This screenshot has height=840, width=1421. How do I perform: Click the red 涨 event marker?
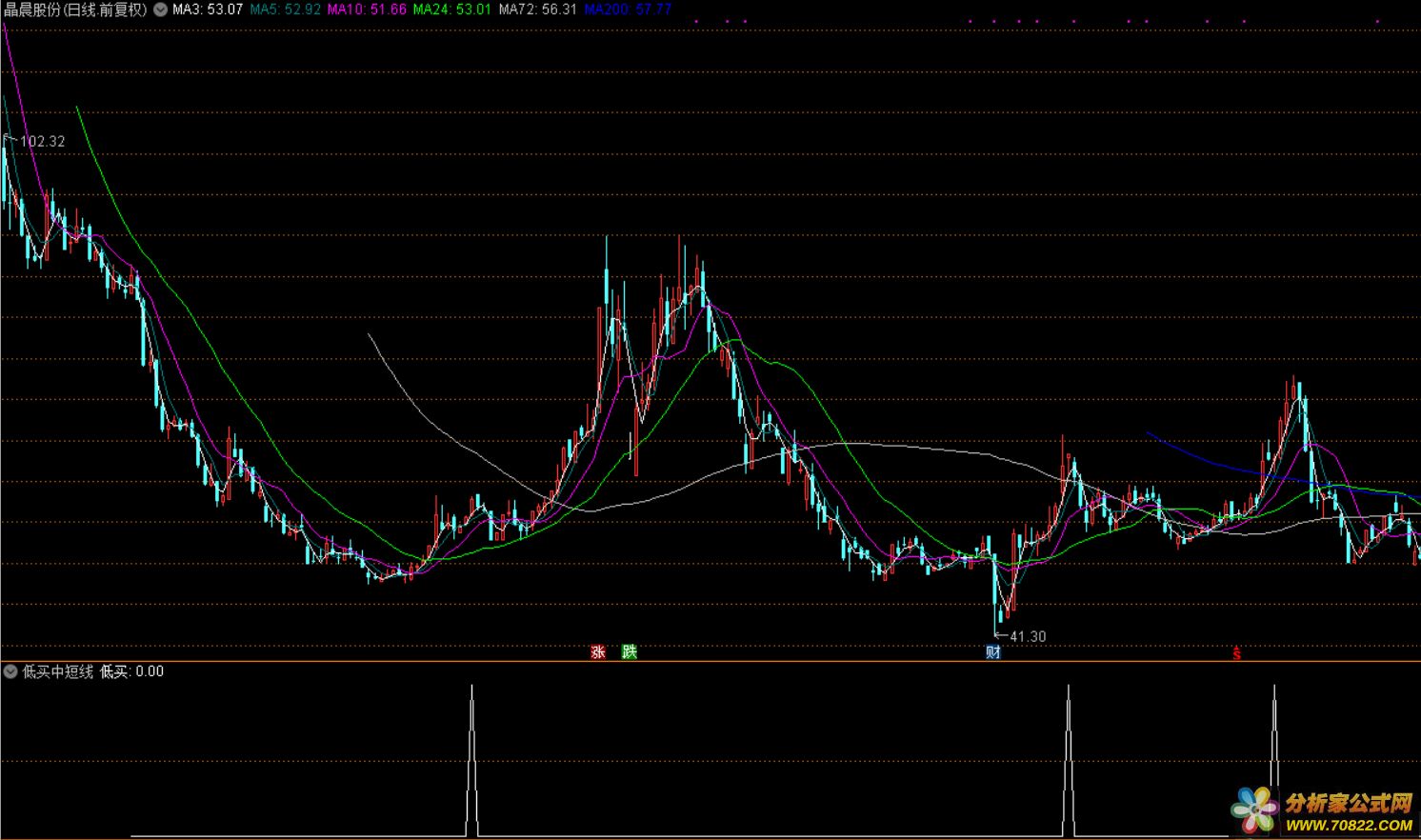(x=598, y=652)
